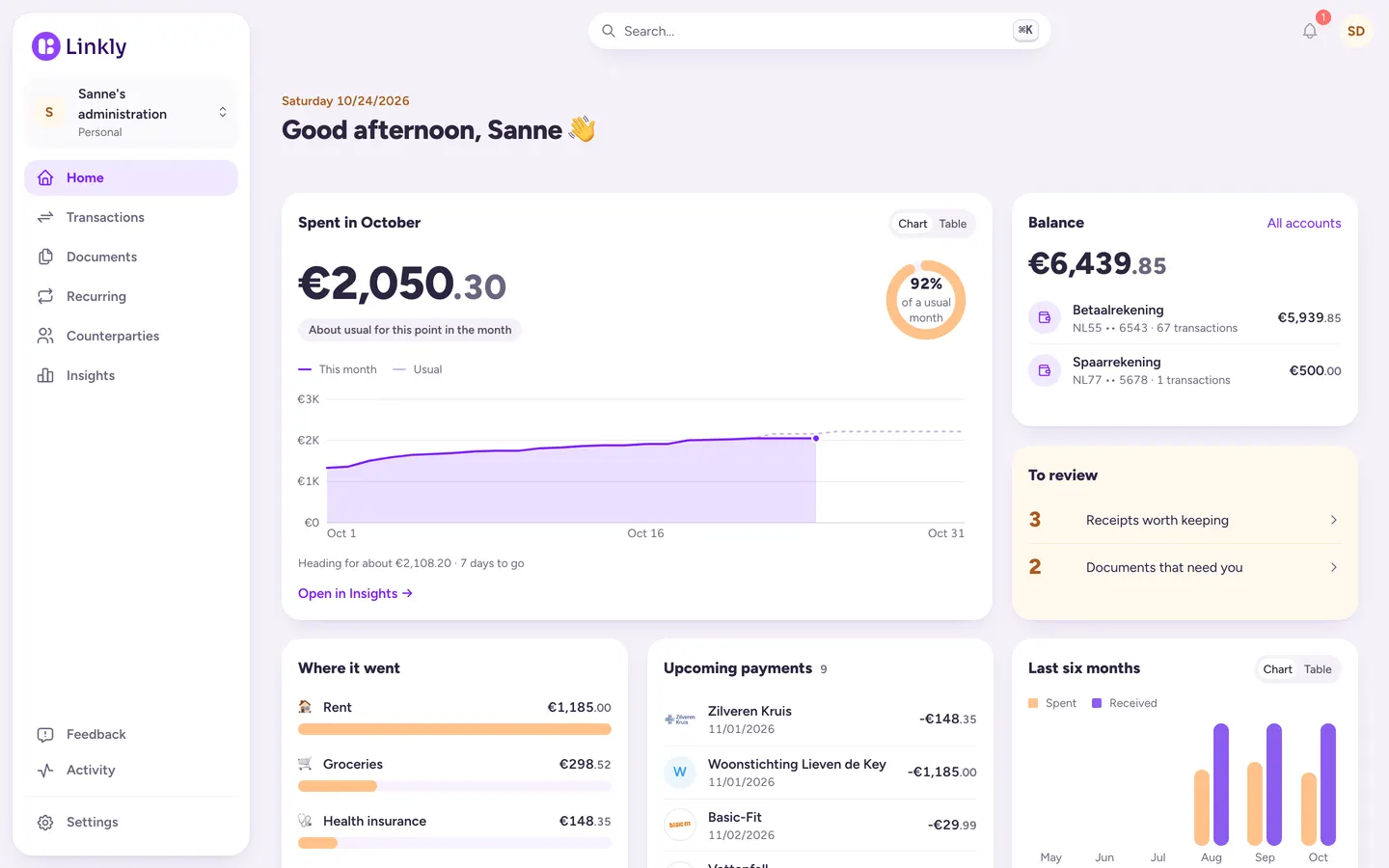Follow the Open in Insights link
Viewport: 1389px width, 868px height.
[355, 593]
